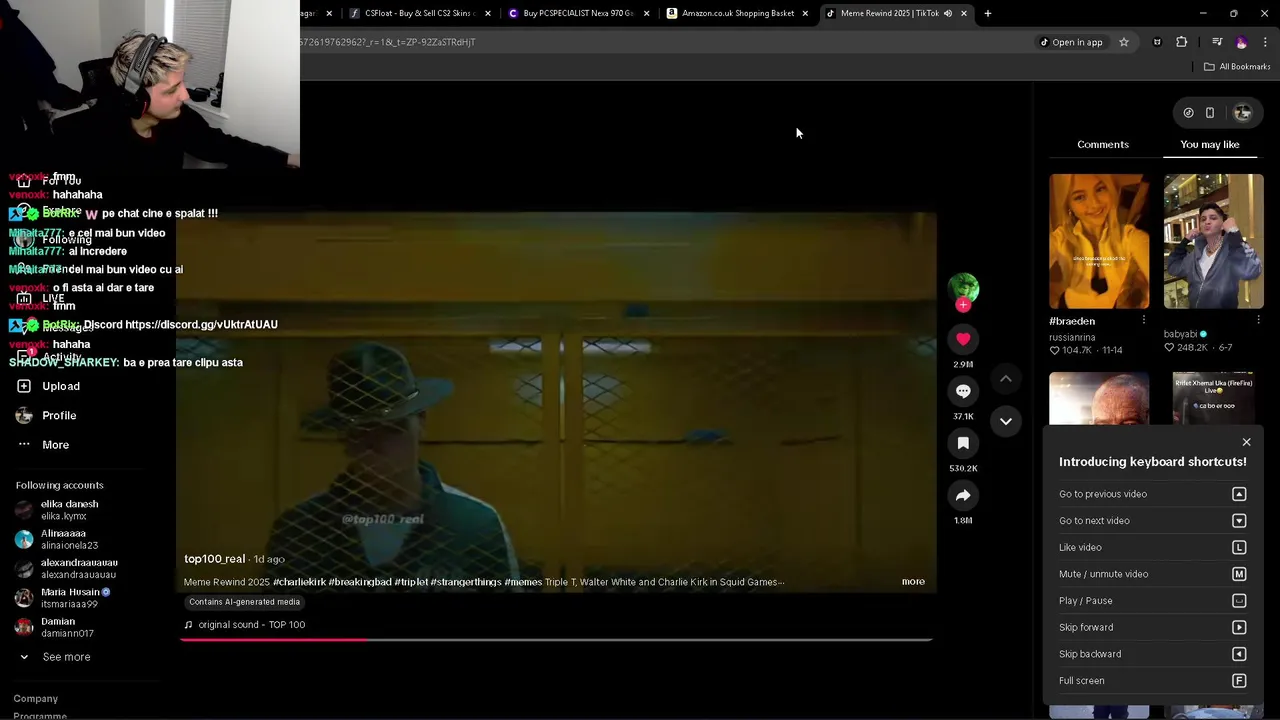Click the video to play or pause
Viewport: 1280px width, 720px height.
556,400
